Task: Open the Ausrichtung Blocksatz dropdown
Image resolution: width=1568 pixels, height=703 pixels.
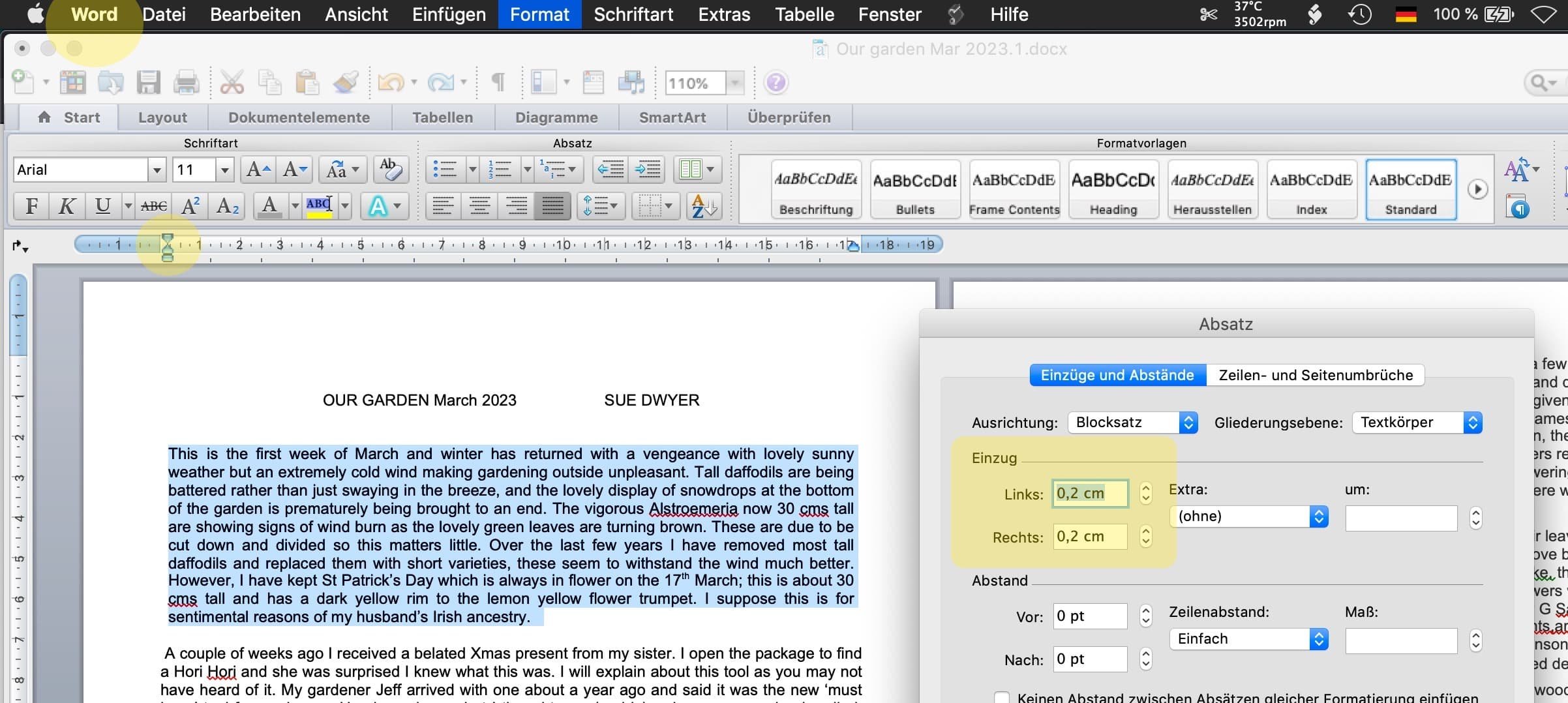Action: (x=1132, y=423)
